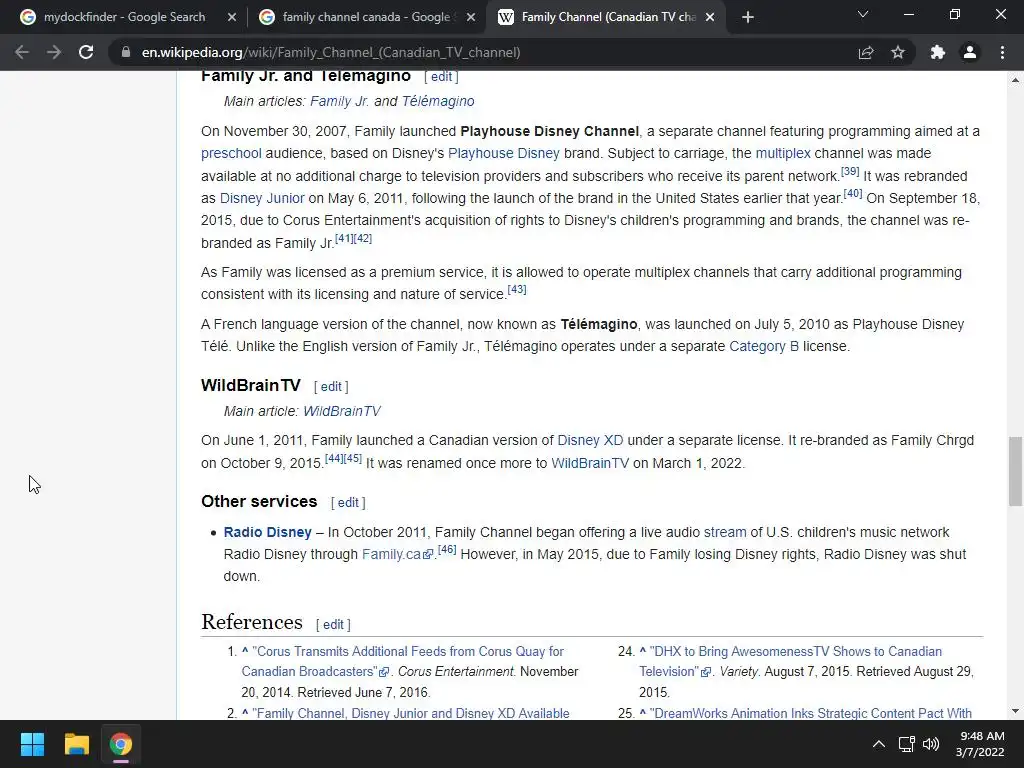This screenshot has width=1024, height=768.
Task: Click the reference 24 back caret
Action: pos(643,651)
